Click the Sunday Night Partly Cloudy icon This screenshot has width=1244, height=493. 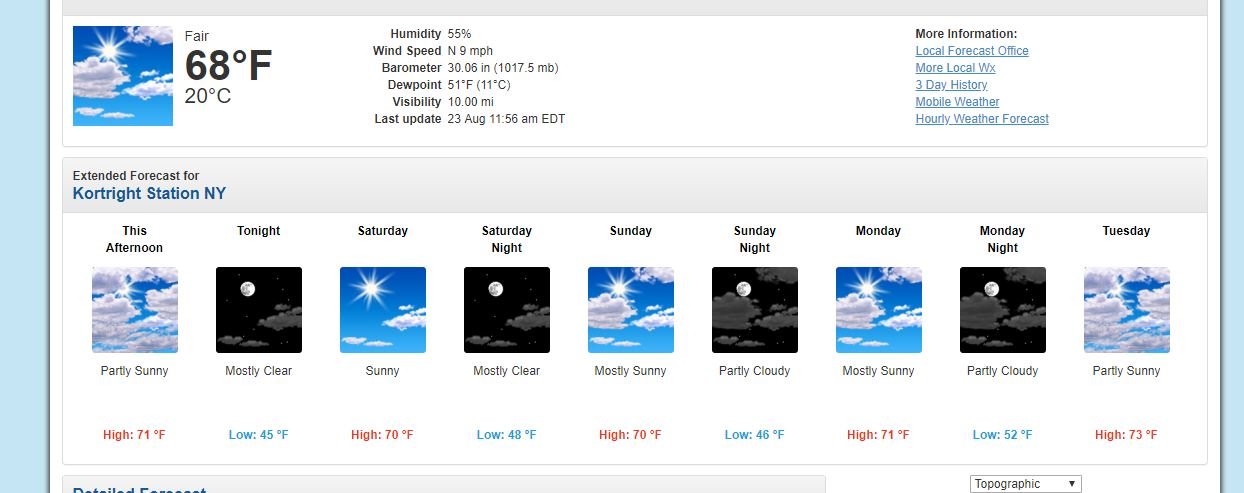click(755, 310)
